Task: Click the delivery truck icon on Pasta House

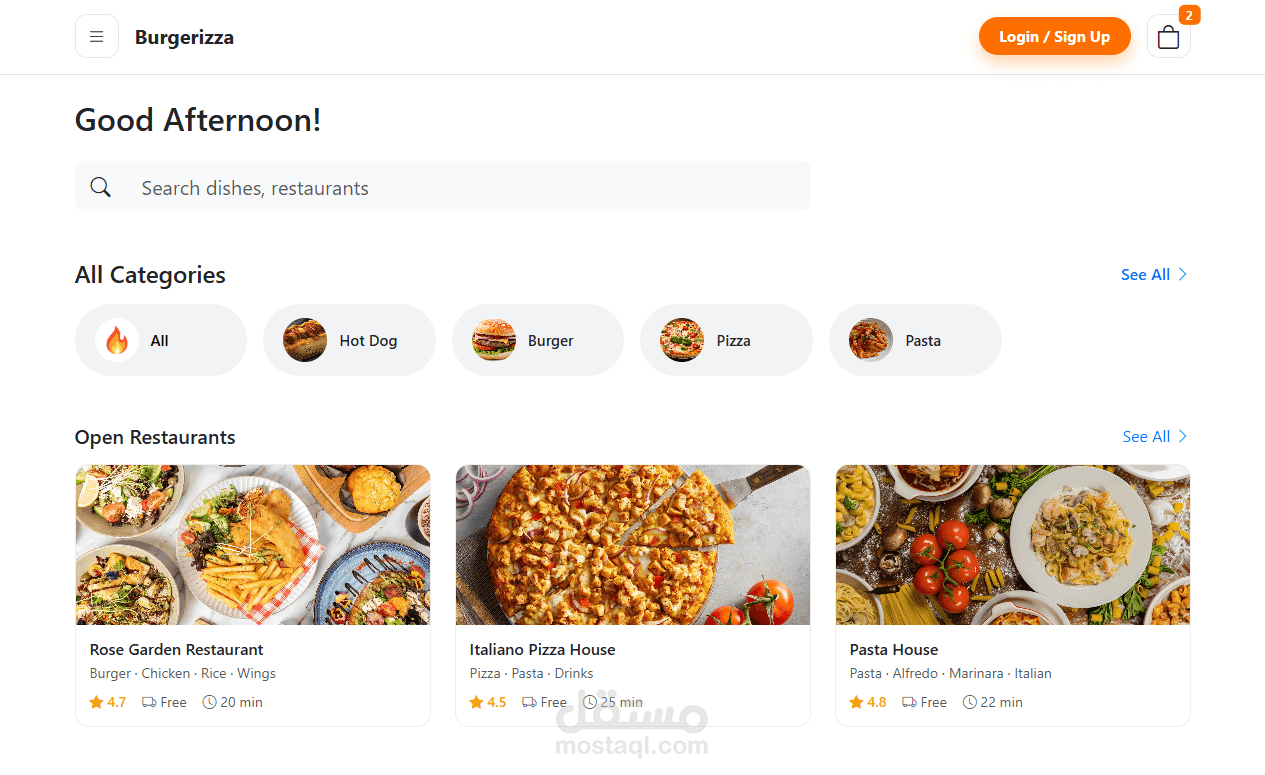Action: click(x=909, y=702)
